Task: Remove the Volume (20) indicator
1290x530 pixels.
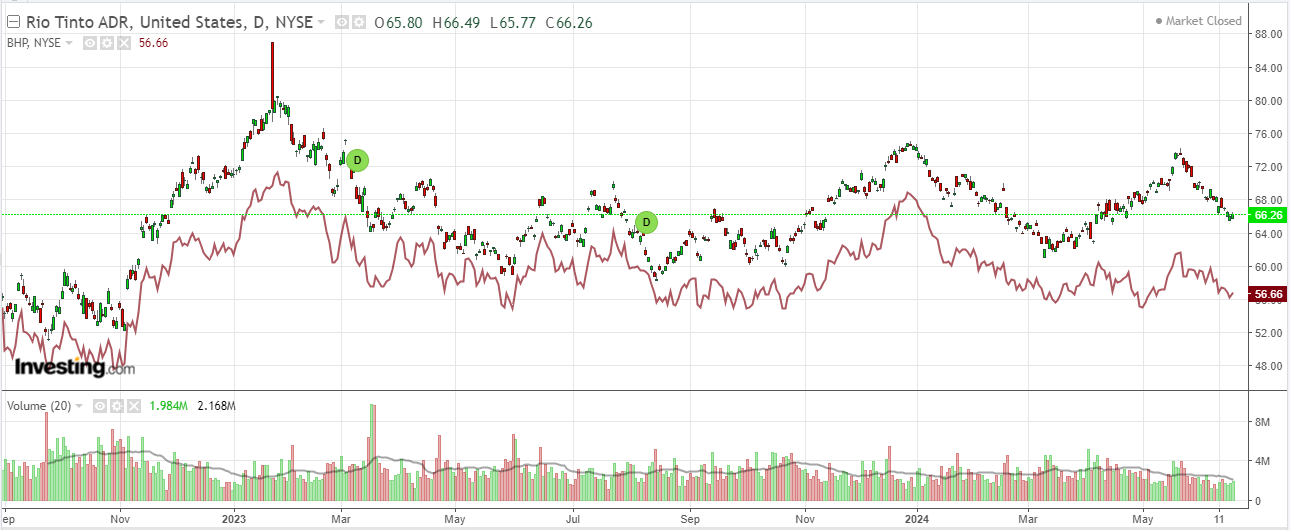Action: 134,406
